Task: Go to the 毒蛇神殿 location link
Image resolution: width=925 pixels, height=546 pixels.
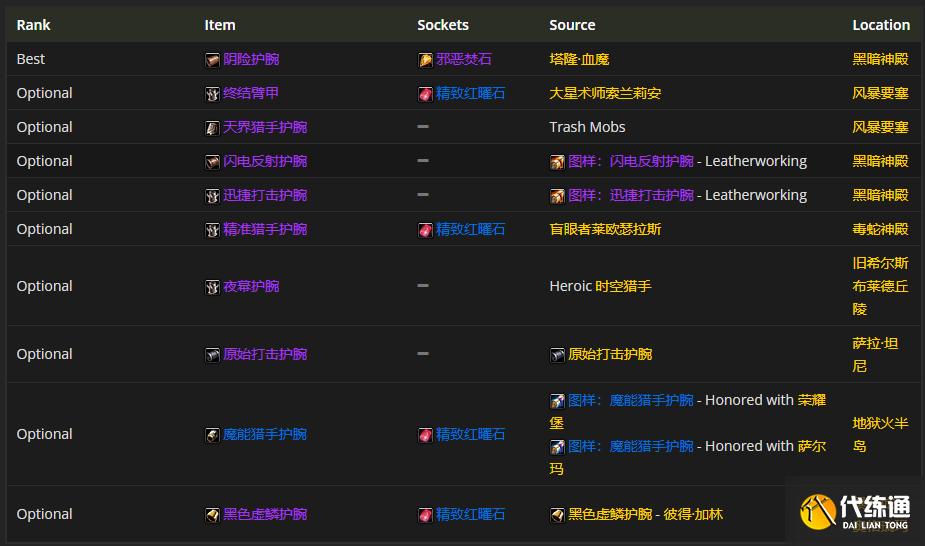Action: click(x=880, y=229)
